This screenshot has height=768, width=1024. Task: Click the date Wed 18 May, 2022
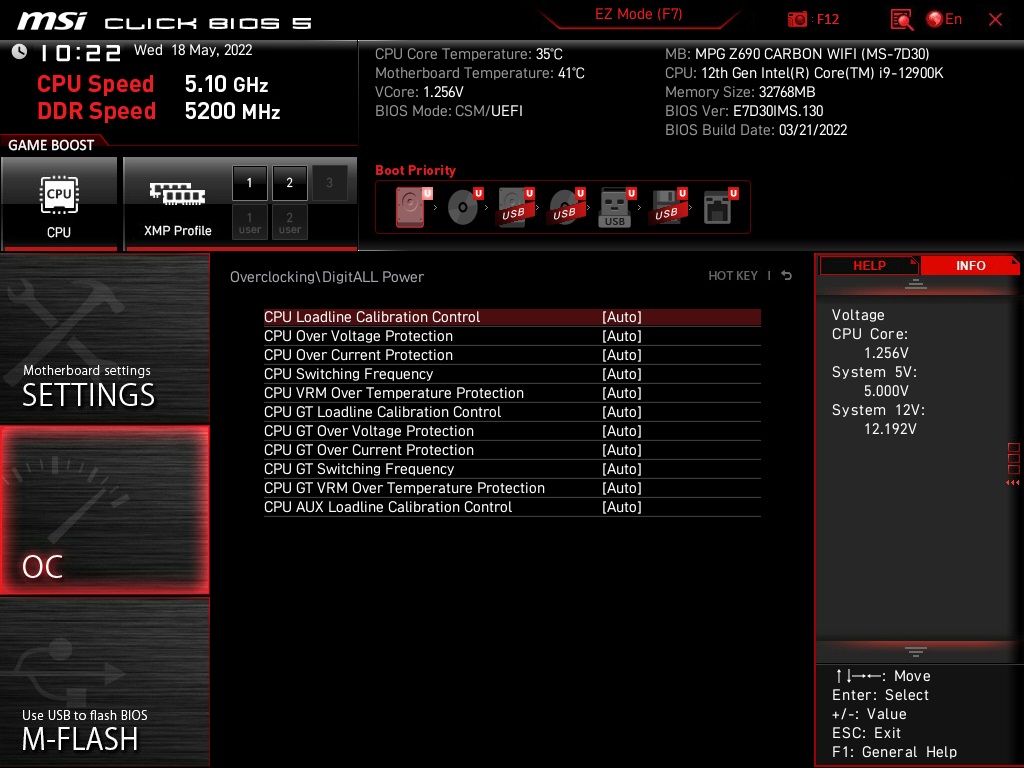[193, 50]
